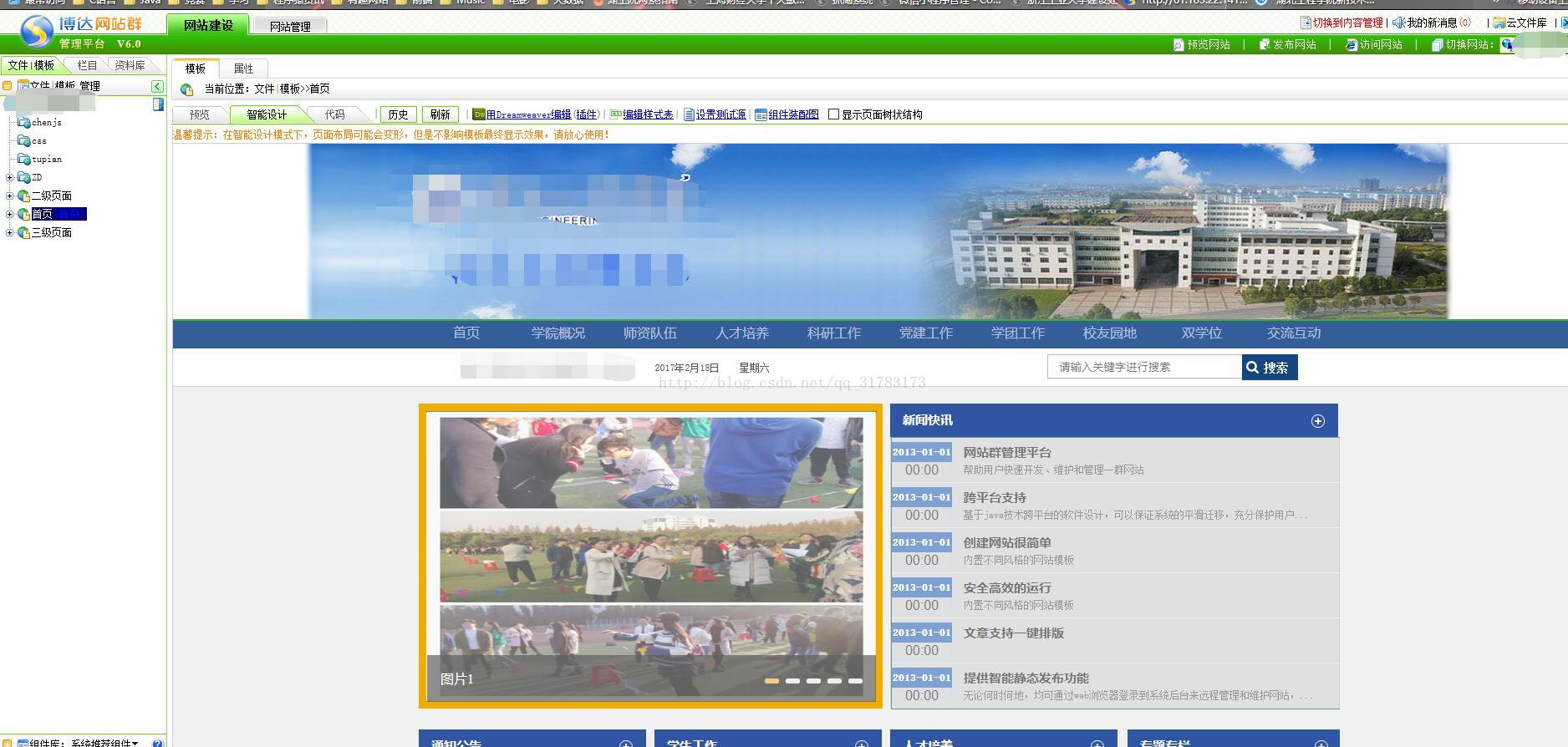Click the css folder icon in tree

[24, 141]
